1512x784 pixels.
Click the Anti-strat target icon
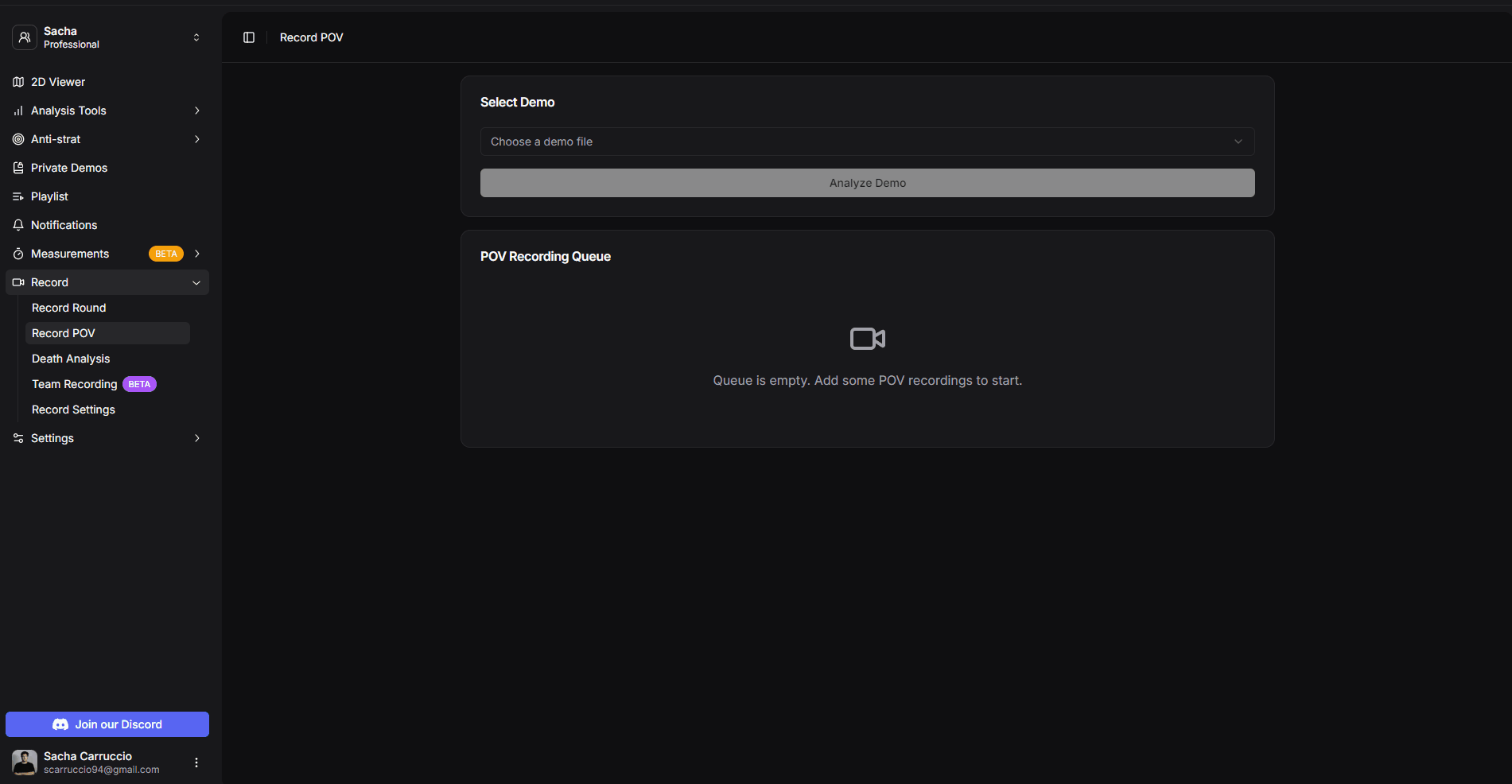click(x=18, y=139)
